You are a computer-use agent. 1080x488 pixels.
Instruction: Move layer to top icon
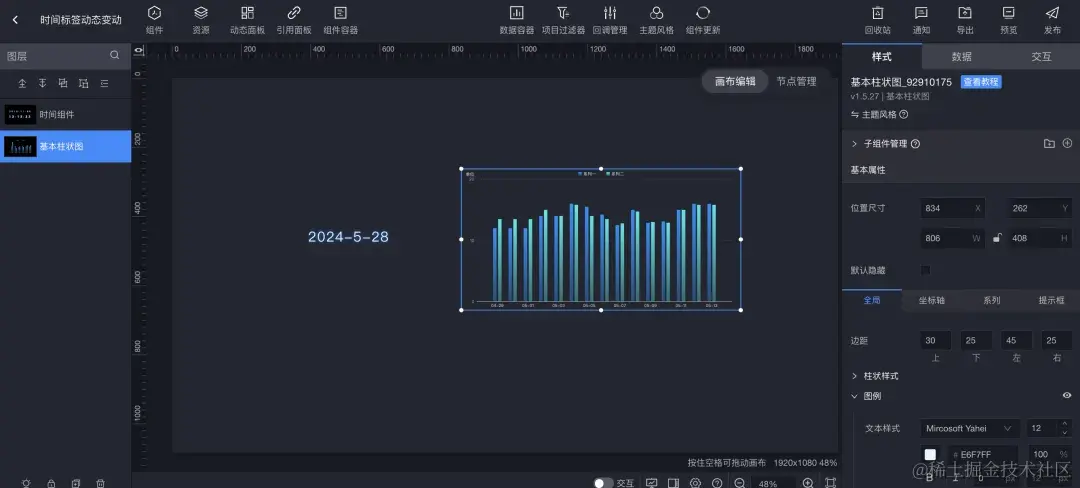22,83
